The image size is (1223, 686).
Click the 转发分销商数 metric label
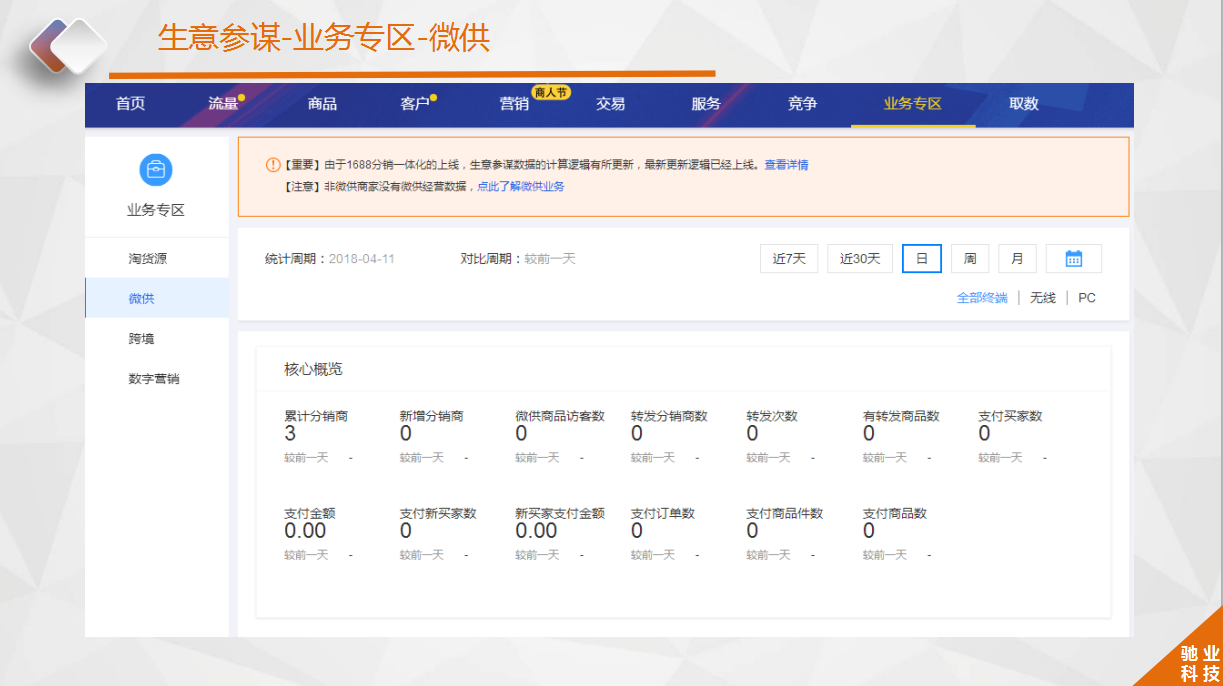point(669,416)
